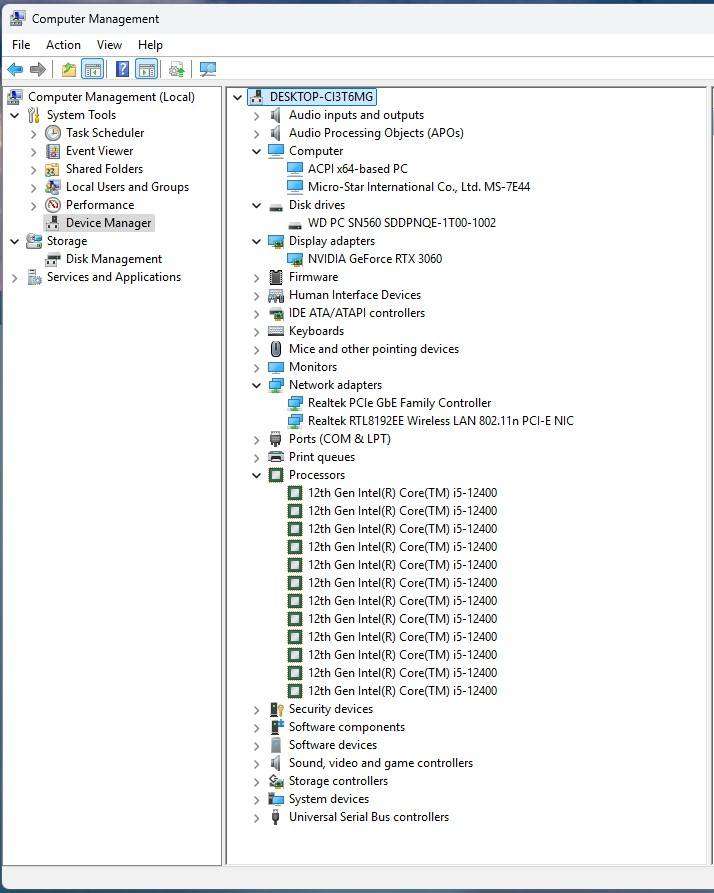This screenshot has width=714, height=893.
Task: Click the Up one level folder icon
Action: (x=69, y=69)
